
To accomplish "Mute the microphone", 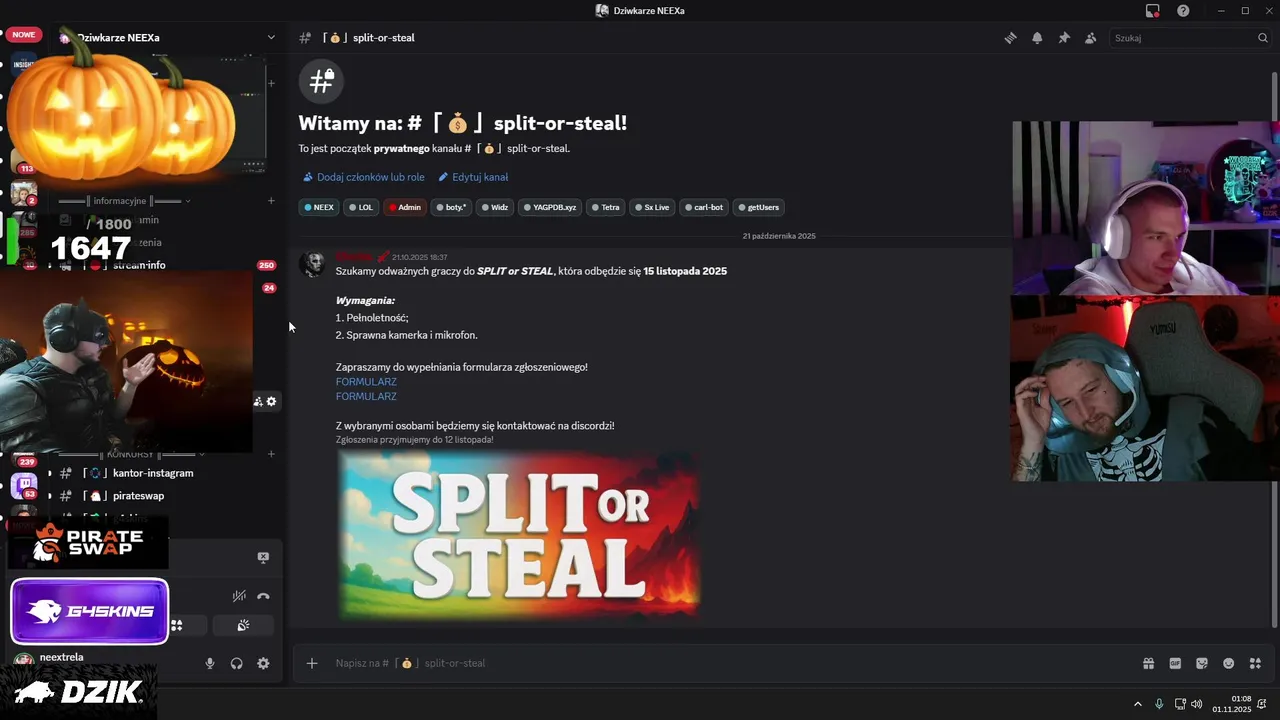I will click(x=210, y=663).
